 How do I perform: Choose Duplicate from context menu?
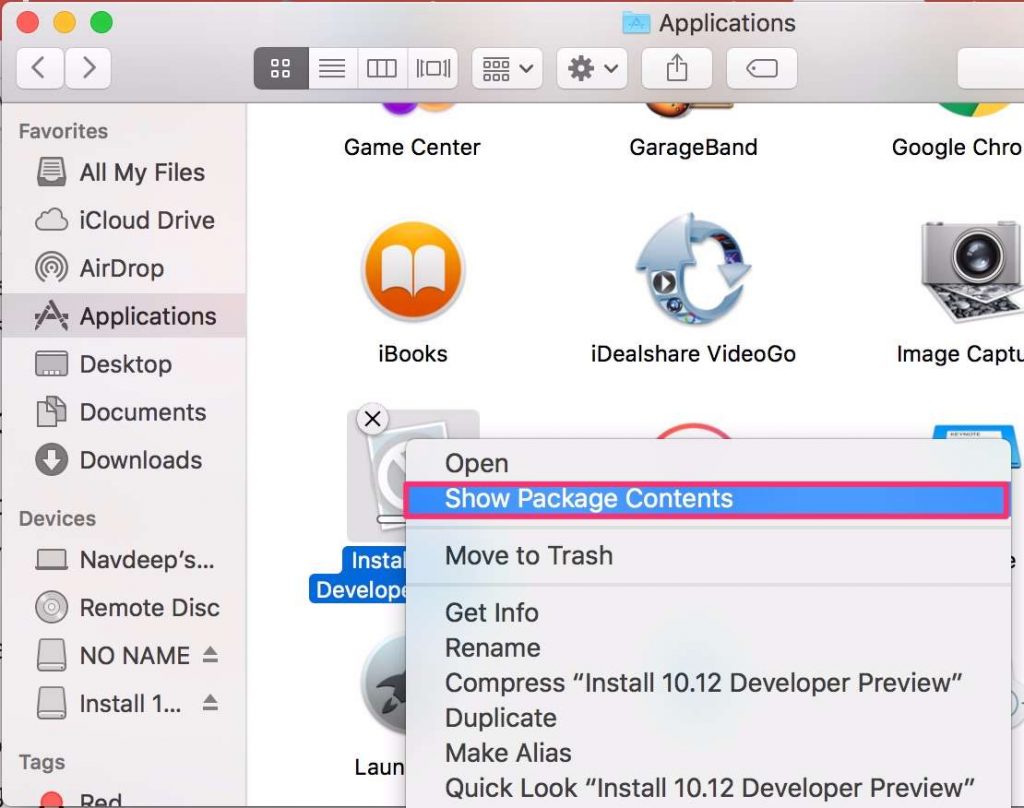coord(708,718)
